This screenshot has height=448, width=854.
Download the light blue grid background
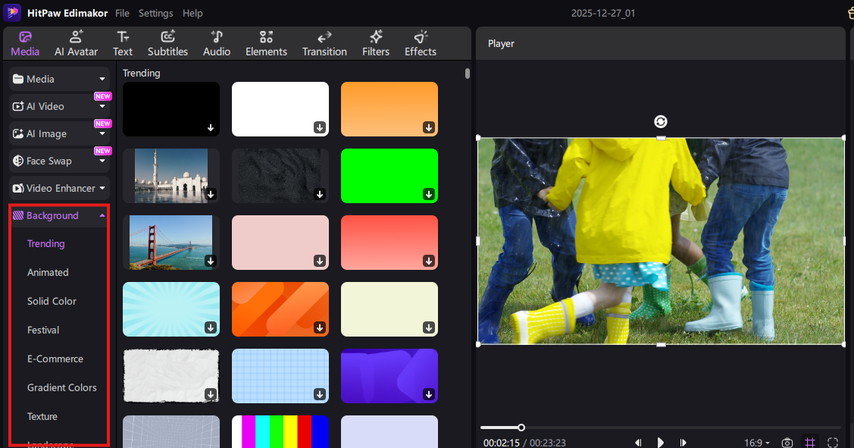tap(320, 394)
